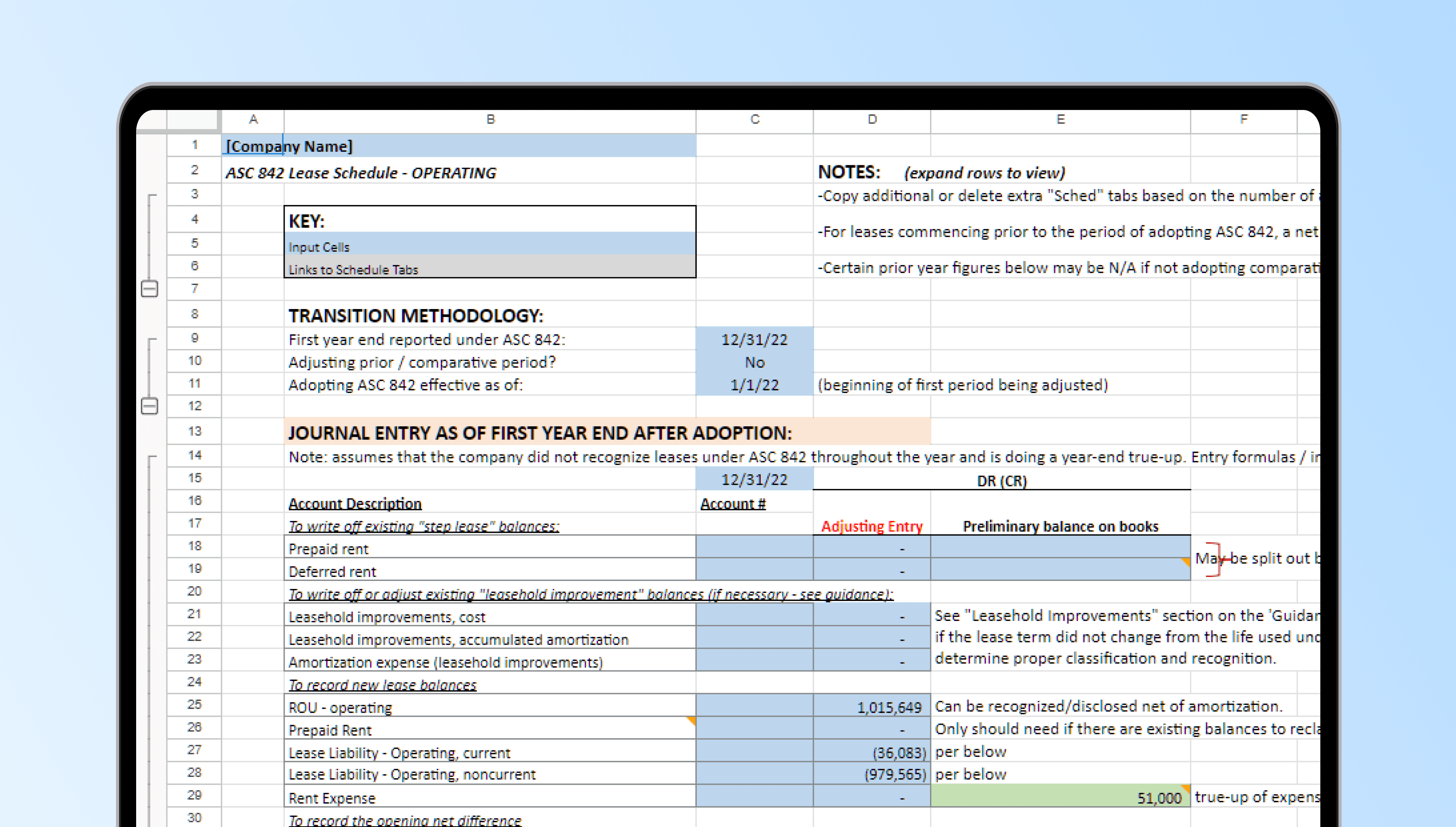
Task: Click the (beginning of first period being adjusted) note
Action: coord(962,384)
